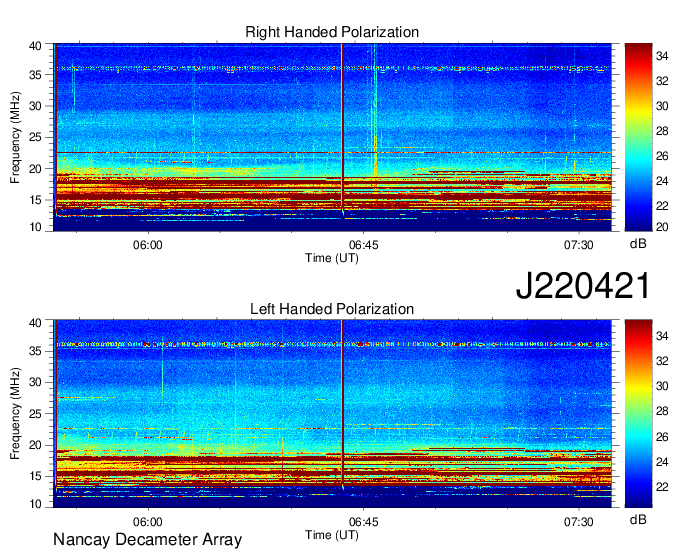Image resolution: width=680 pixels, height=552 pixels.
Task: Click the right-handed spectrogram image
Action: (x=332, y=137)
